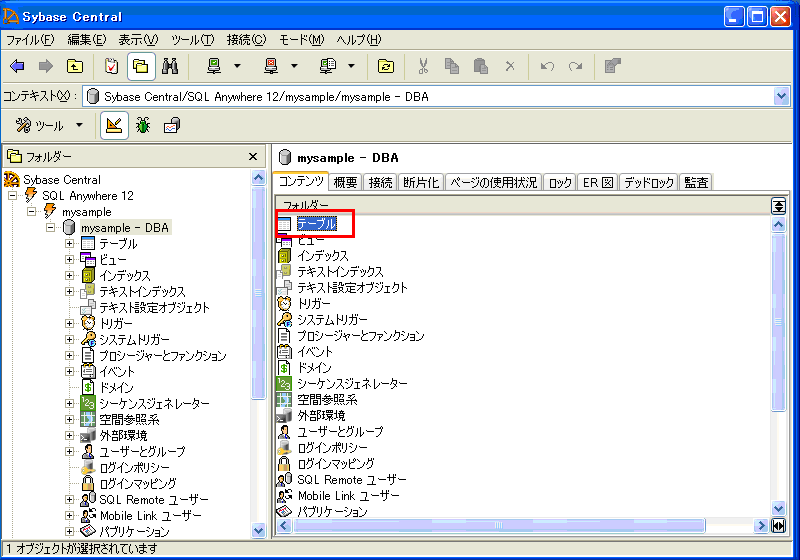The image size is (800, 560).
Task: Switch to the ER 図 tab
Action: click(598, 182)
